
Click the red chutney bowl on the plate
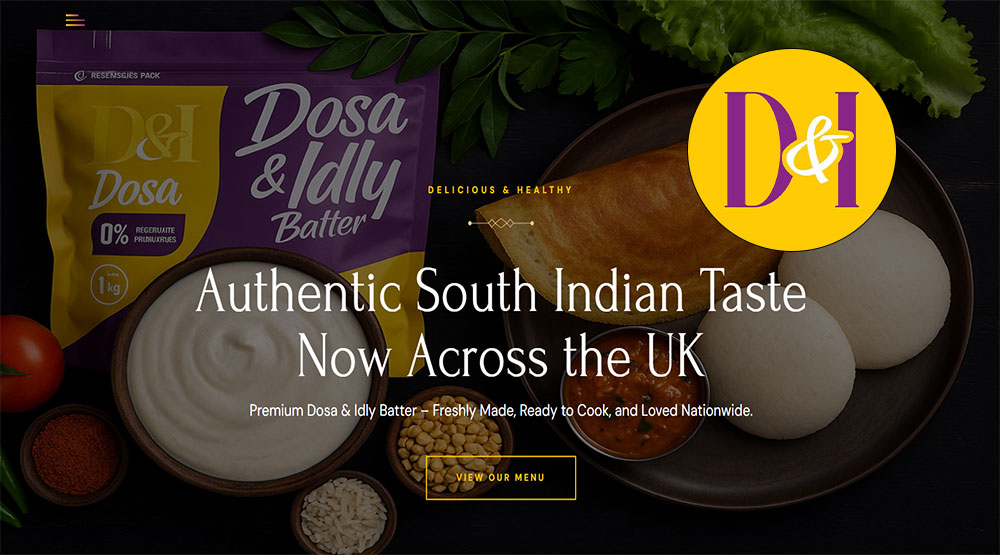point(635,390)
